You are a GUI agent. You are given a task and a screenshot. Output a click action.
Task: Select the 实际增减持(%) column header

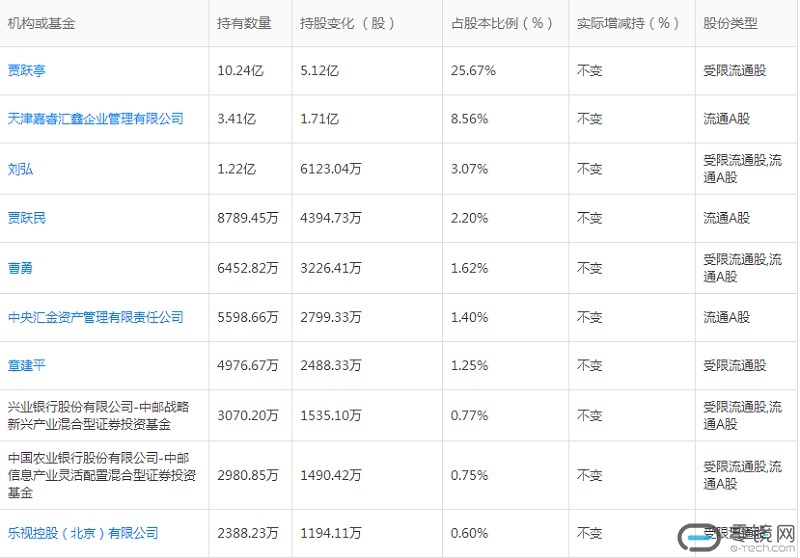[x=628, y=23]
